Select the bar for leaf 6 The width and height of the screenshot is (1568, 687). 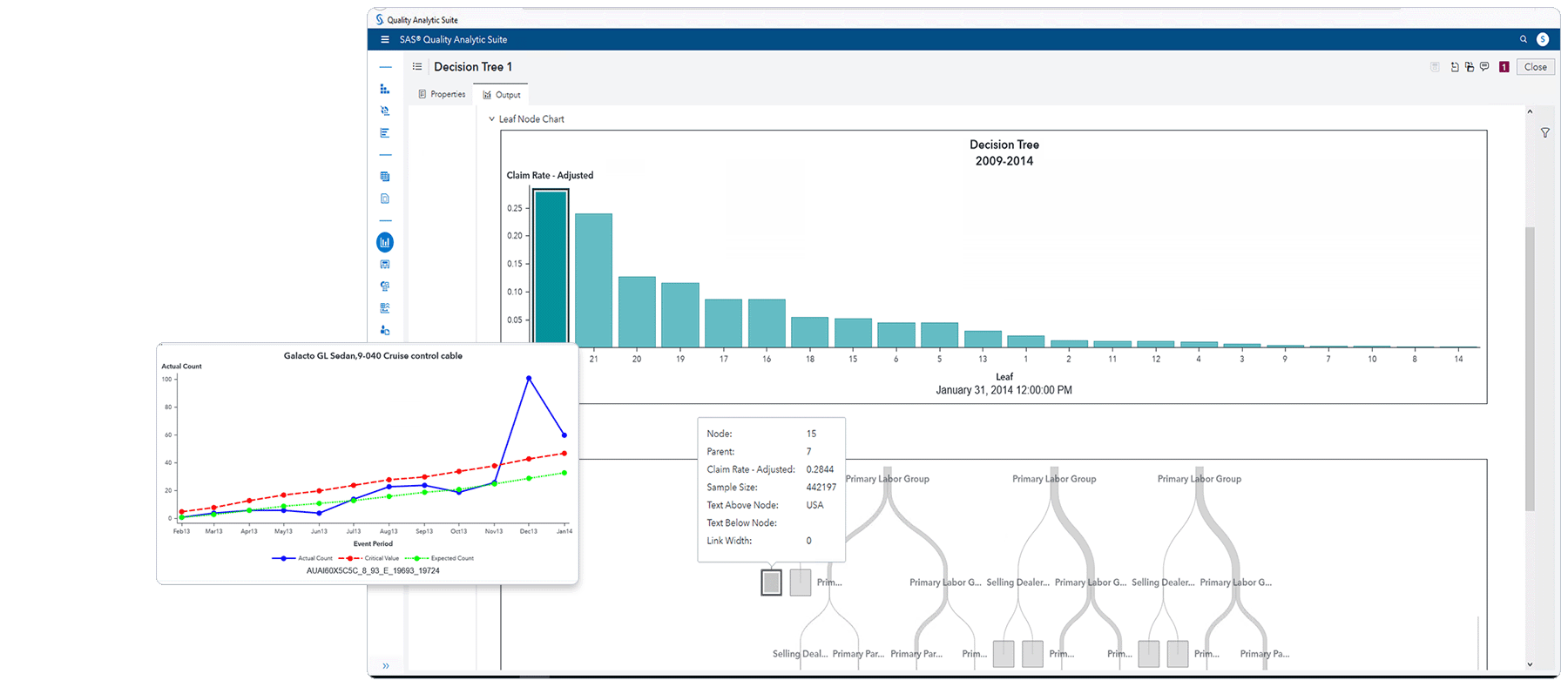point(896,335)
